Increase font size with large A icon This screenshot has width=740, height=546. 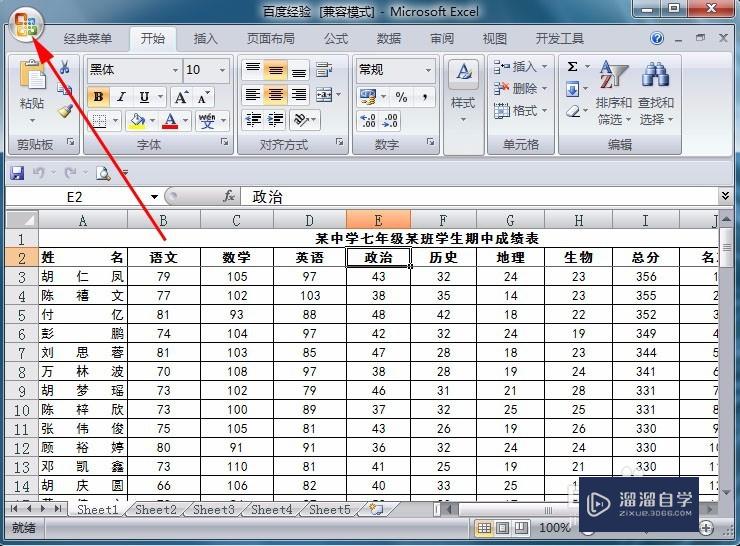pyautogui.click(x=181, y=97)
